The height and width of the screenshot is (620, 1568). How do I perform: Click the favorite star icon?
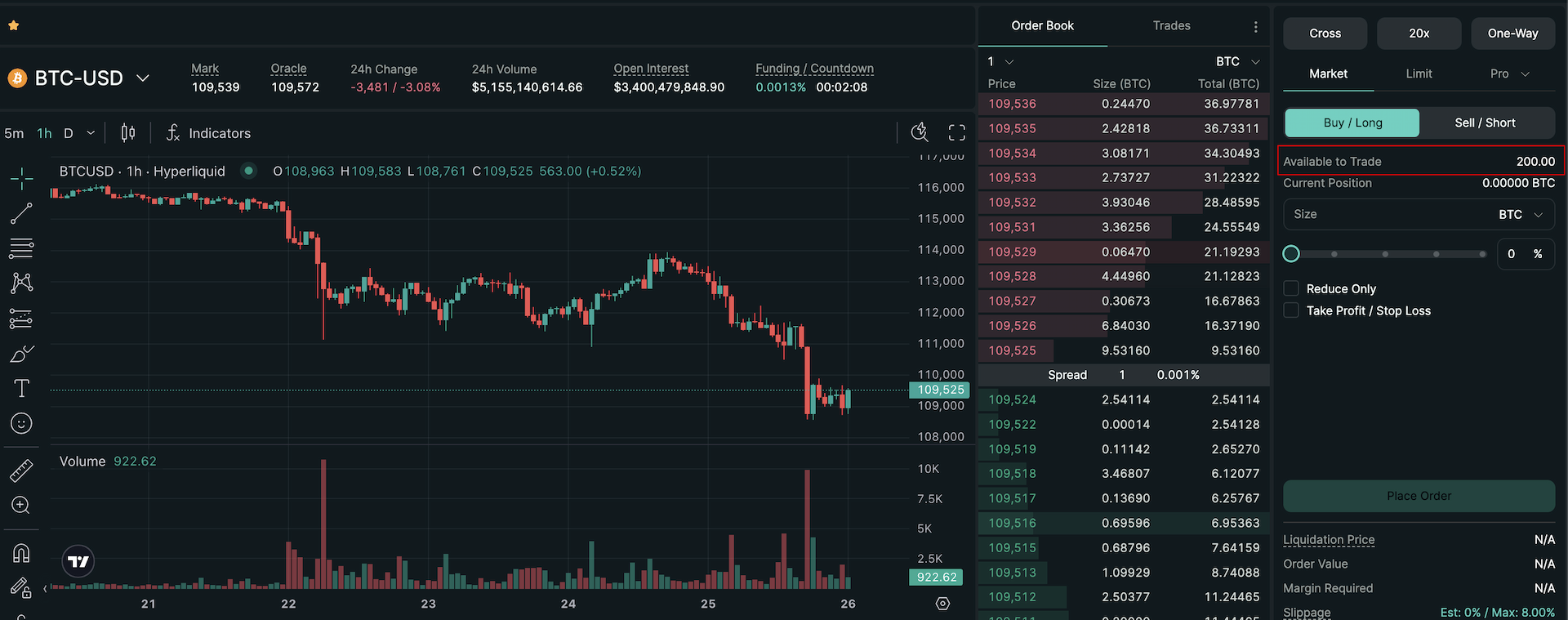tap(13, 26)
